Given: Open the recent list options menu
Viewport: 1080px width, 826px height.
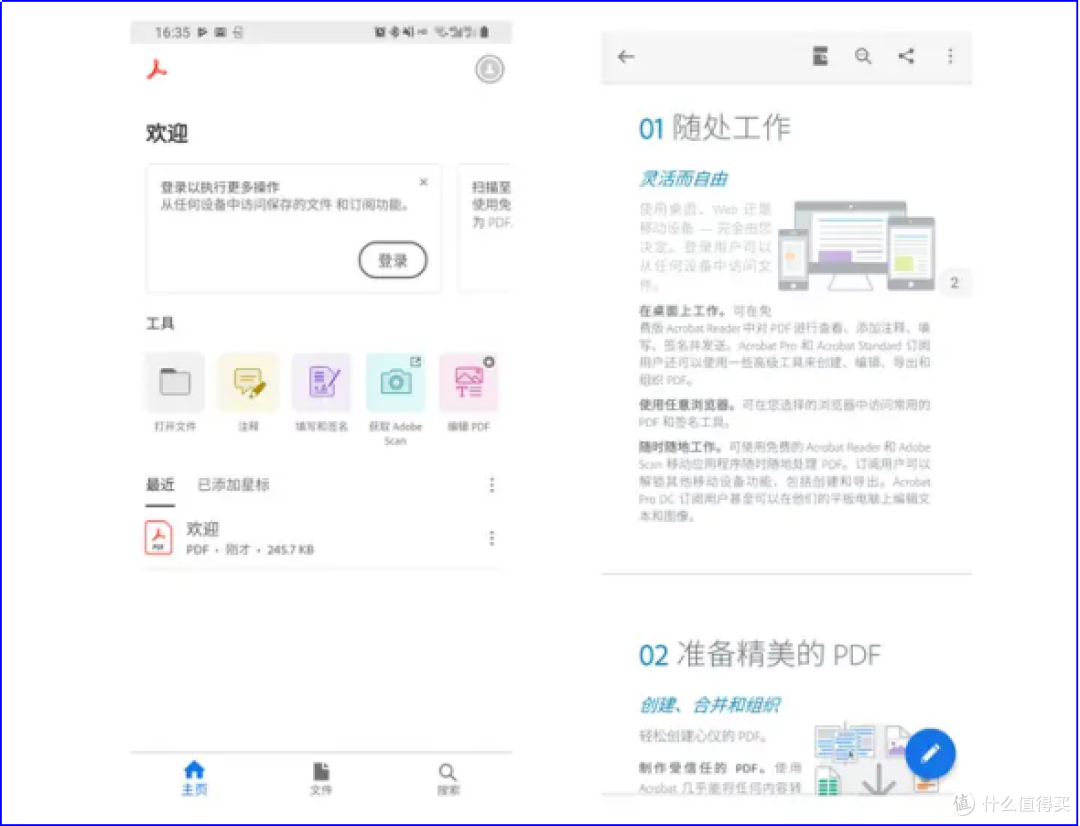Looking at the screenshot, I should tap(491, 485).
